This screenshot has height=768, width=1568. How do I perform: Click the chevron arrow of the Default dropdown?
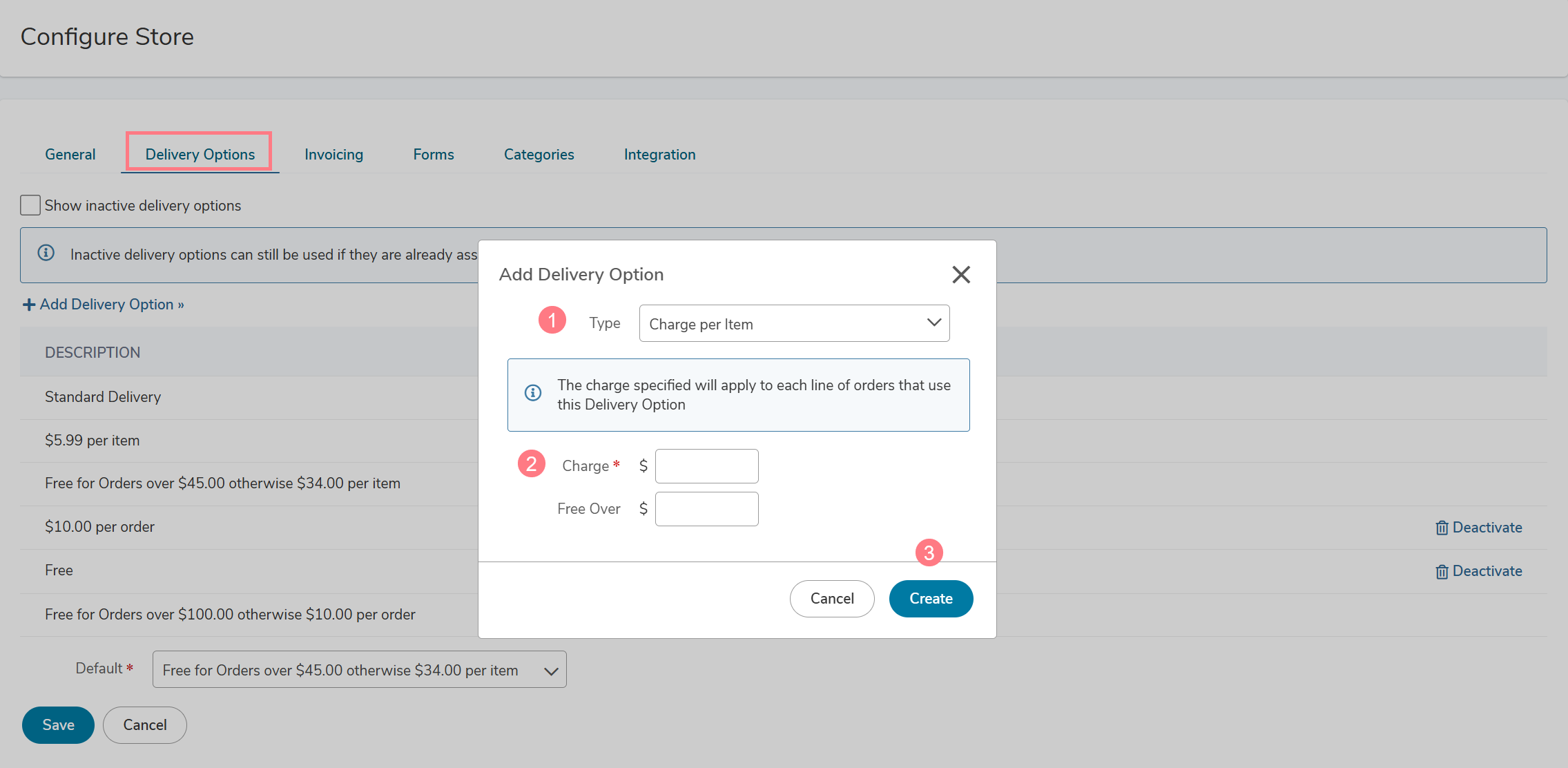(x=550, y=671)
